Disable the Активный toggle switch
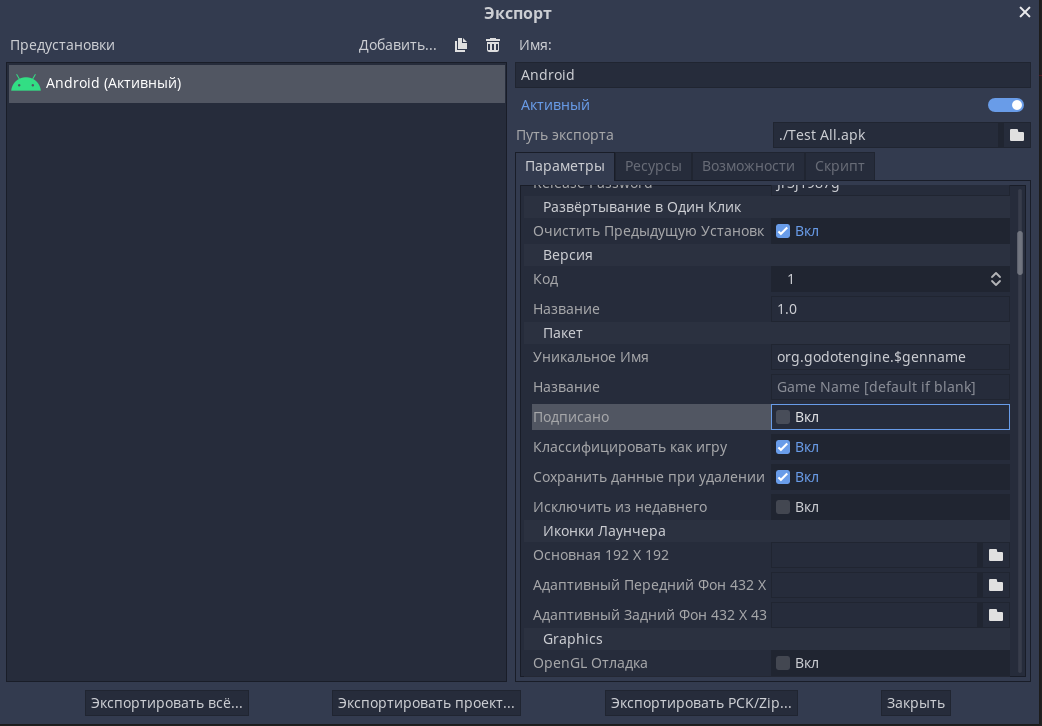1042x726 pixels. click(1005, 105)
